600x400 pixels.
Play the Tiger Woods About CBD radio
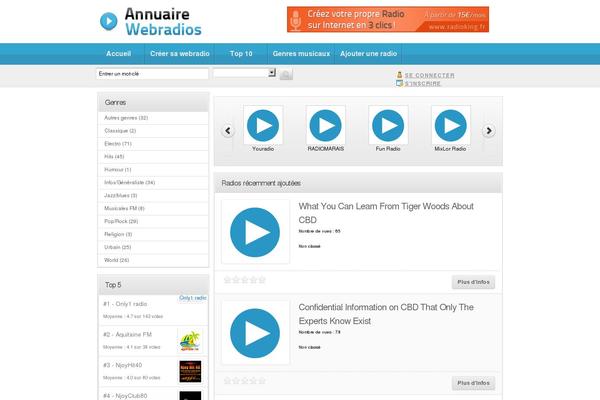click(x=255, y=232)
